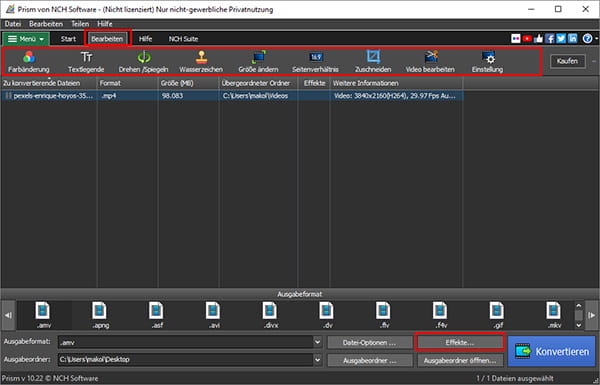The width and height of the screenshot is (600, 385).
Task: Choose the .divx output format icon
Action: pos(271,315)
